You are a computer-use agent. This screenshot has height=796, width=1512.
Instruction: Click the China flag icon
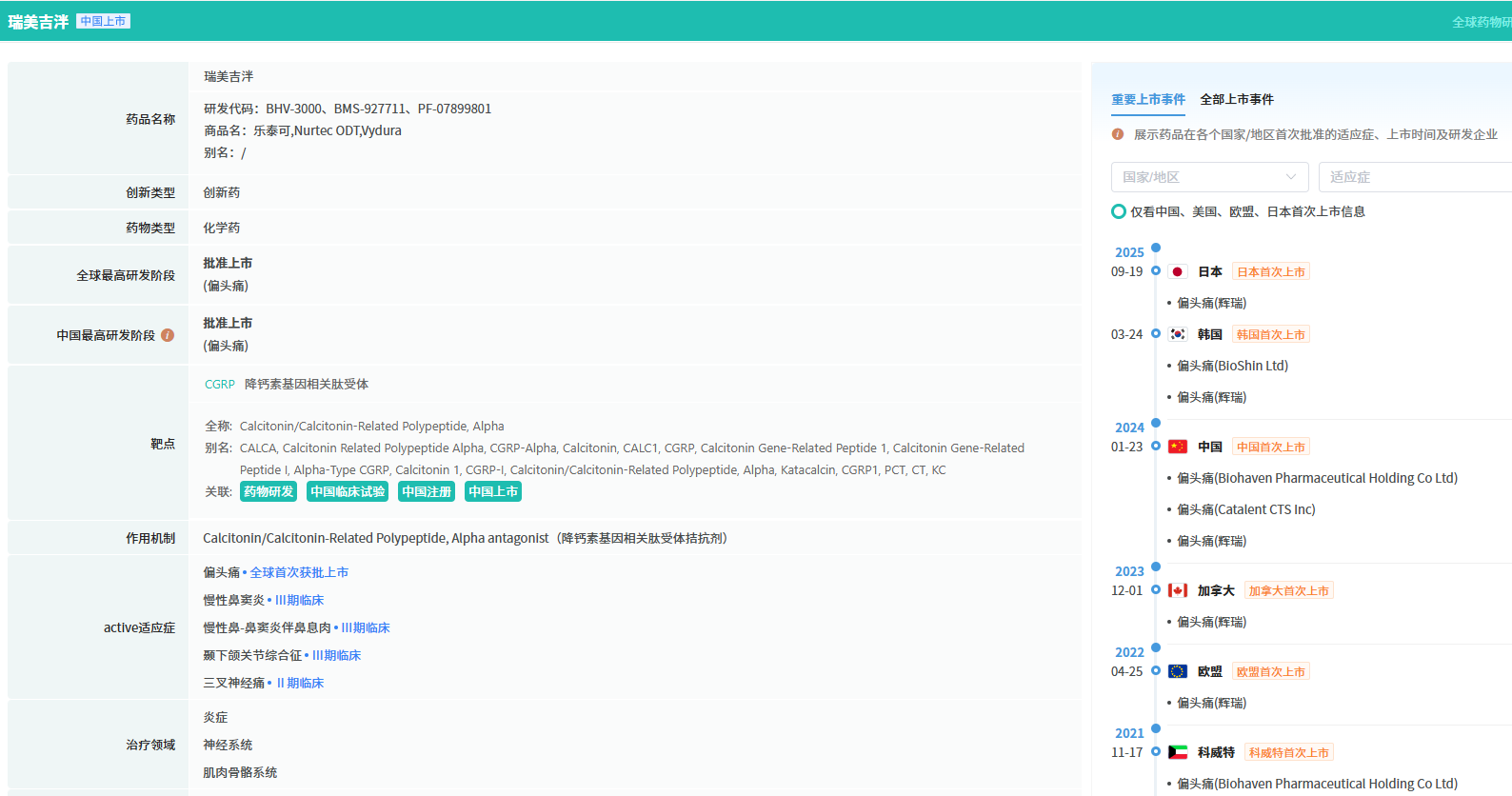(x=1178, y=447)
